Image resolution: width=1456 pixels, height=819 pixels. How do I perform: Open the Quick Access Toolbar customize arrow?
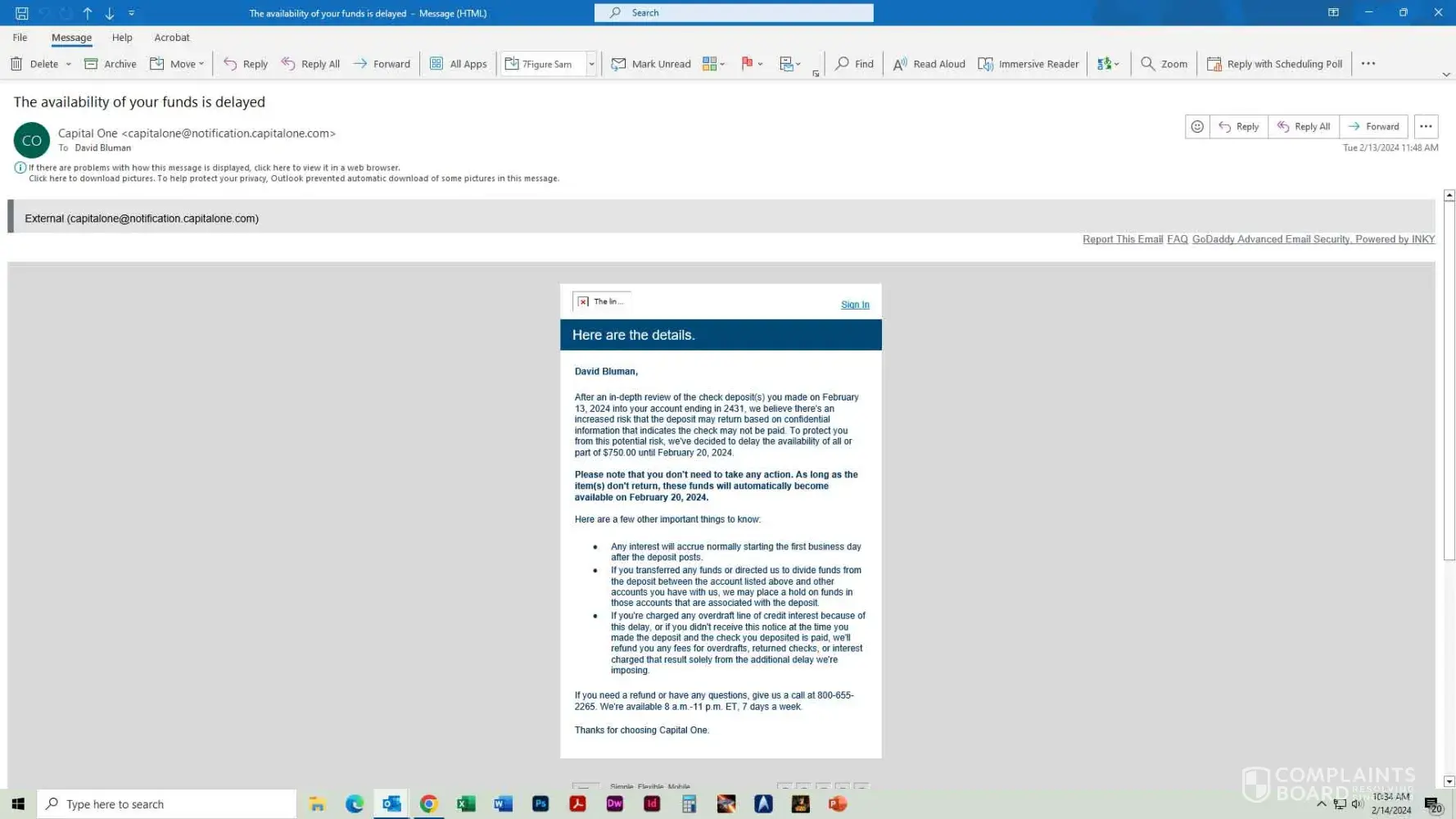pyautogui.click(x=132, y=13)
